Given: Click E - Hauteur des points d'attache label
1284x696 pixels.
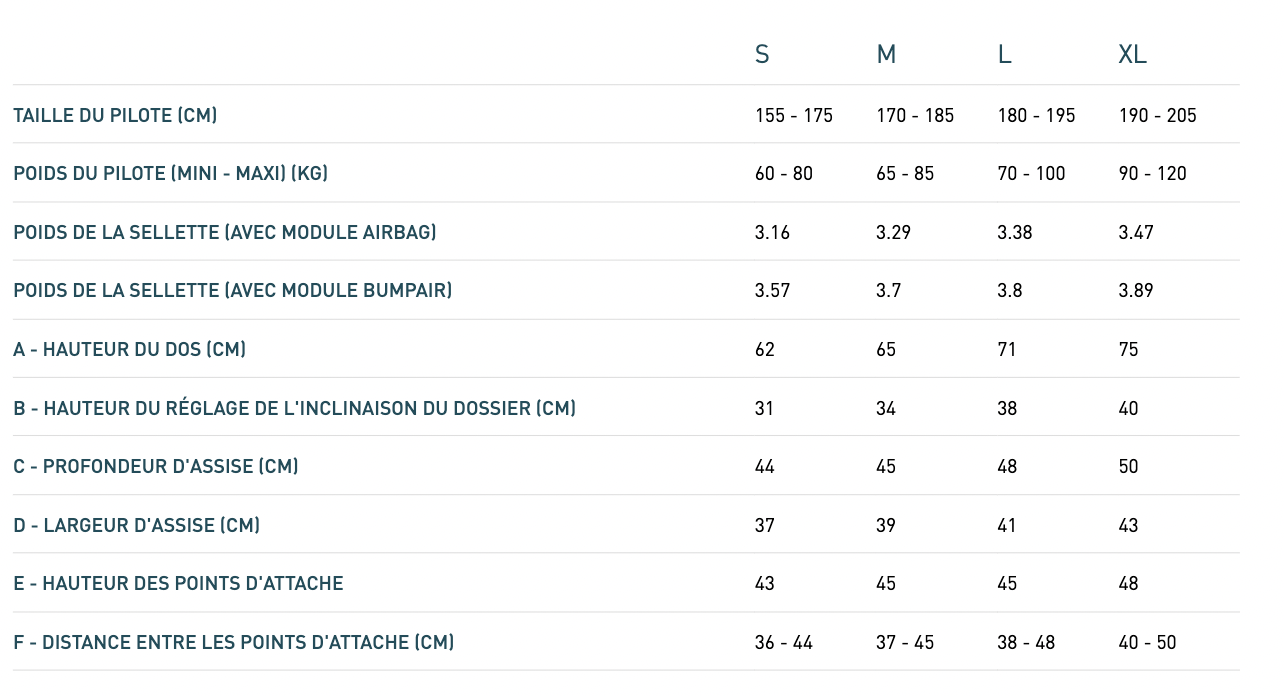Looking at the screenshot, I should 178,584.
